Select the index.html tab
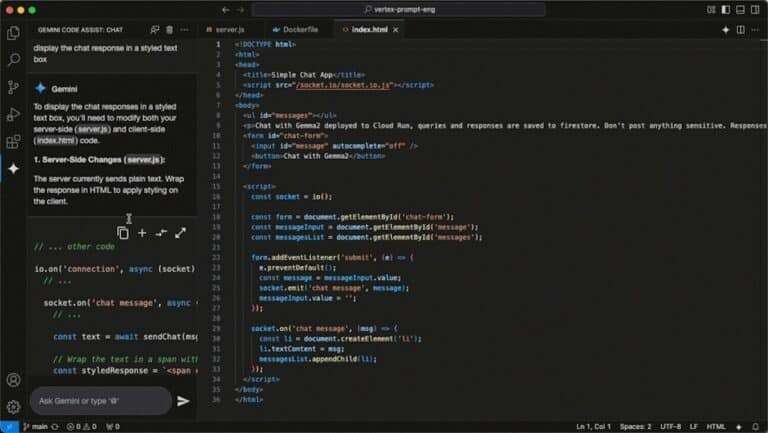The width and height of the screenshot is (768, 433). (370, 30)
